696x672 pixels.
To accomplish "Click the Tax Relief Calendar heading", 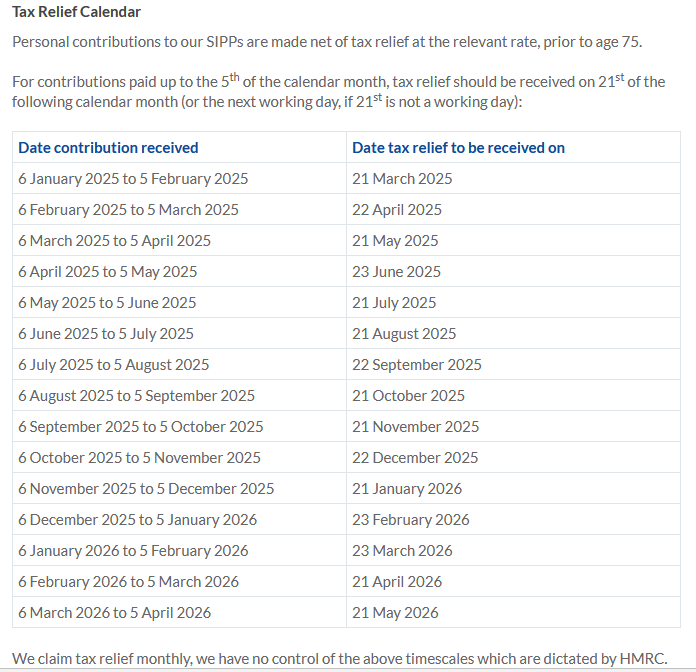I will click(x=77, y=12).
